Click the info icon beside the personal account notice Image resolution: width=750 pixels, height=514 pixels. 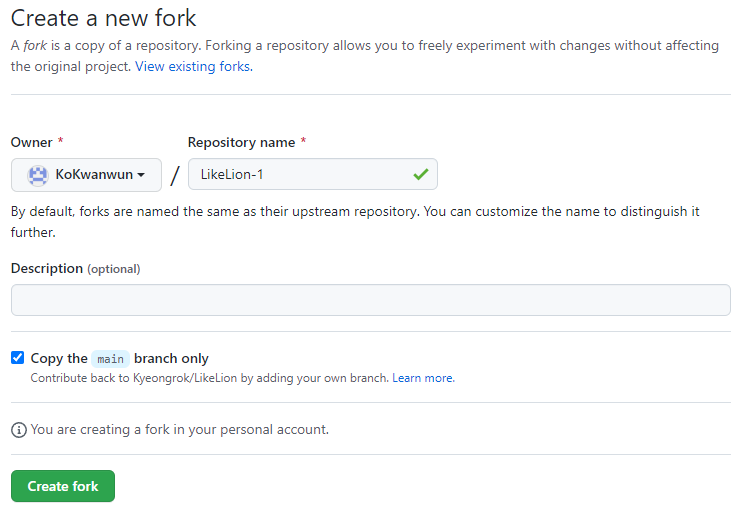18,430
